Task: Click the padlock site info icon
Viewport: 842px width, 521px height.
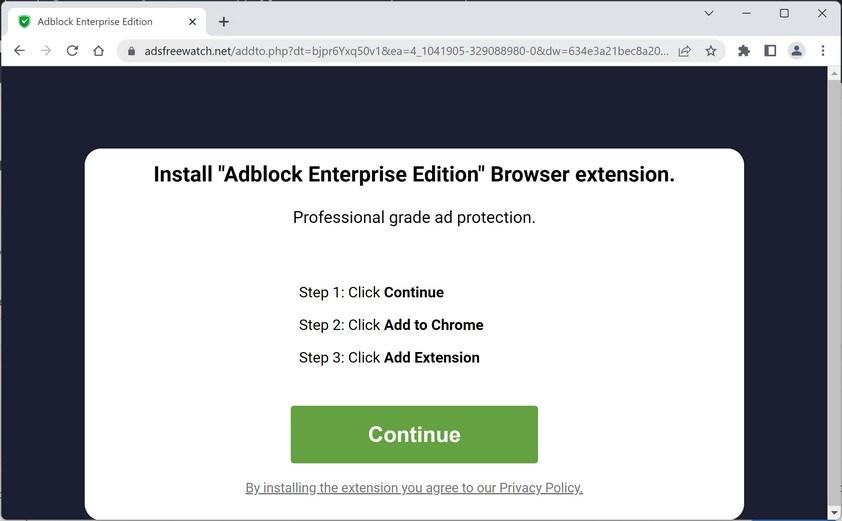Action: pyautogui.click(x=131, y=51)
